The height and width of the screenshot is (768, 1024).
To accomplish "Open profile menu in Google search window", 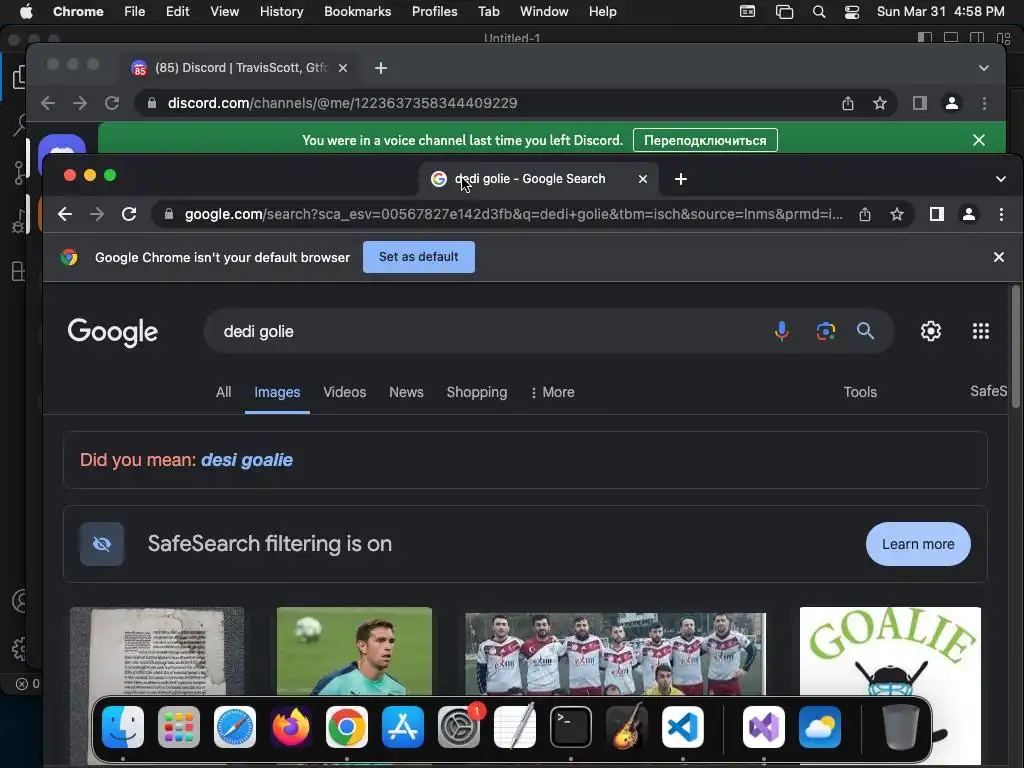I will tap(969, 214).
